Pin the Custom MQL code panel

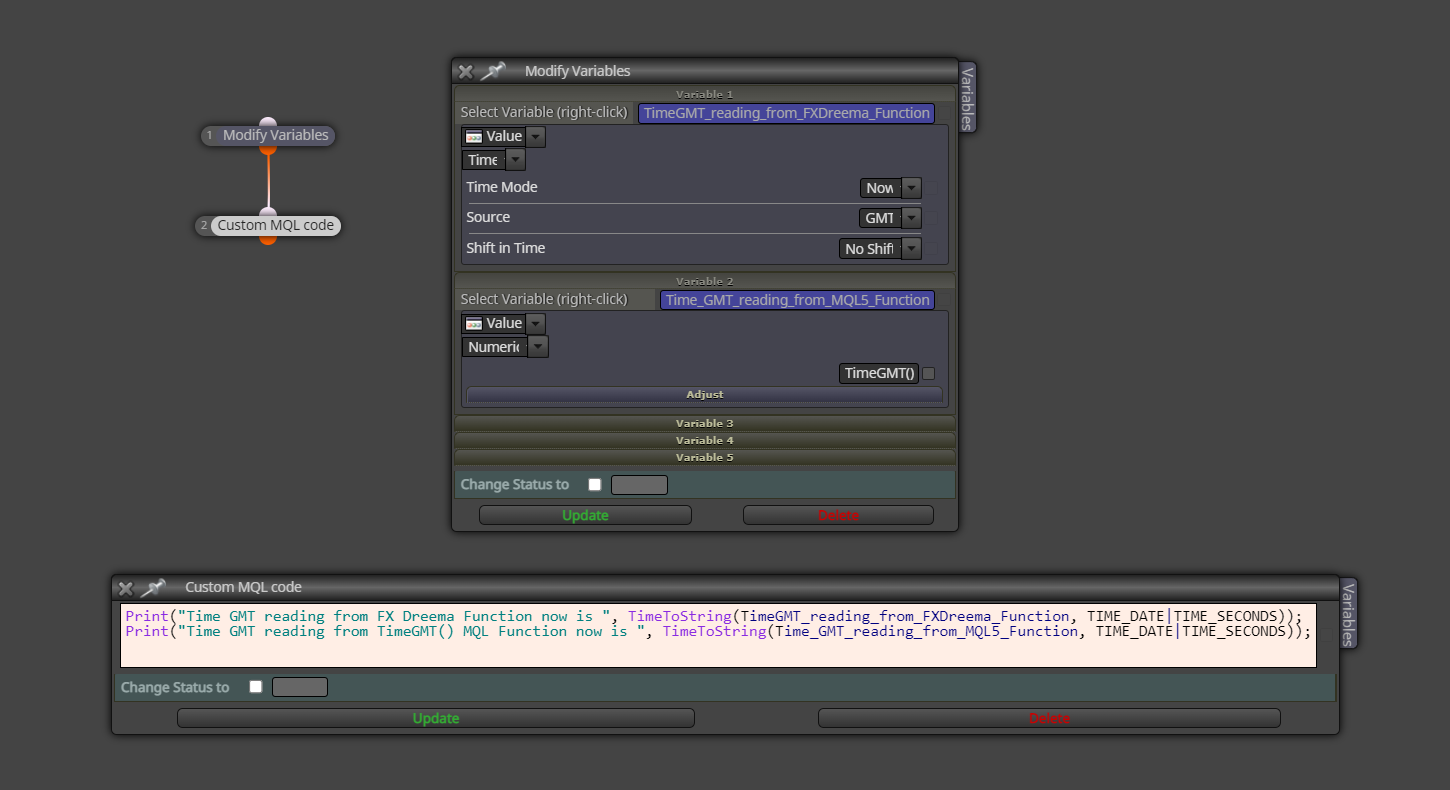[x=153, y=588]
